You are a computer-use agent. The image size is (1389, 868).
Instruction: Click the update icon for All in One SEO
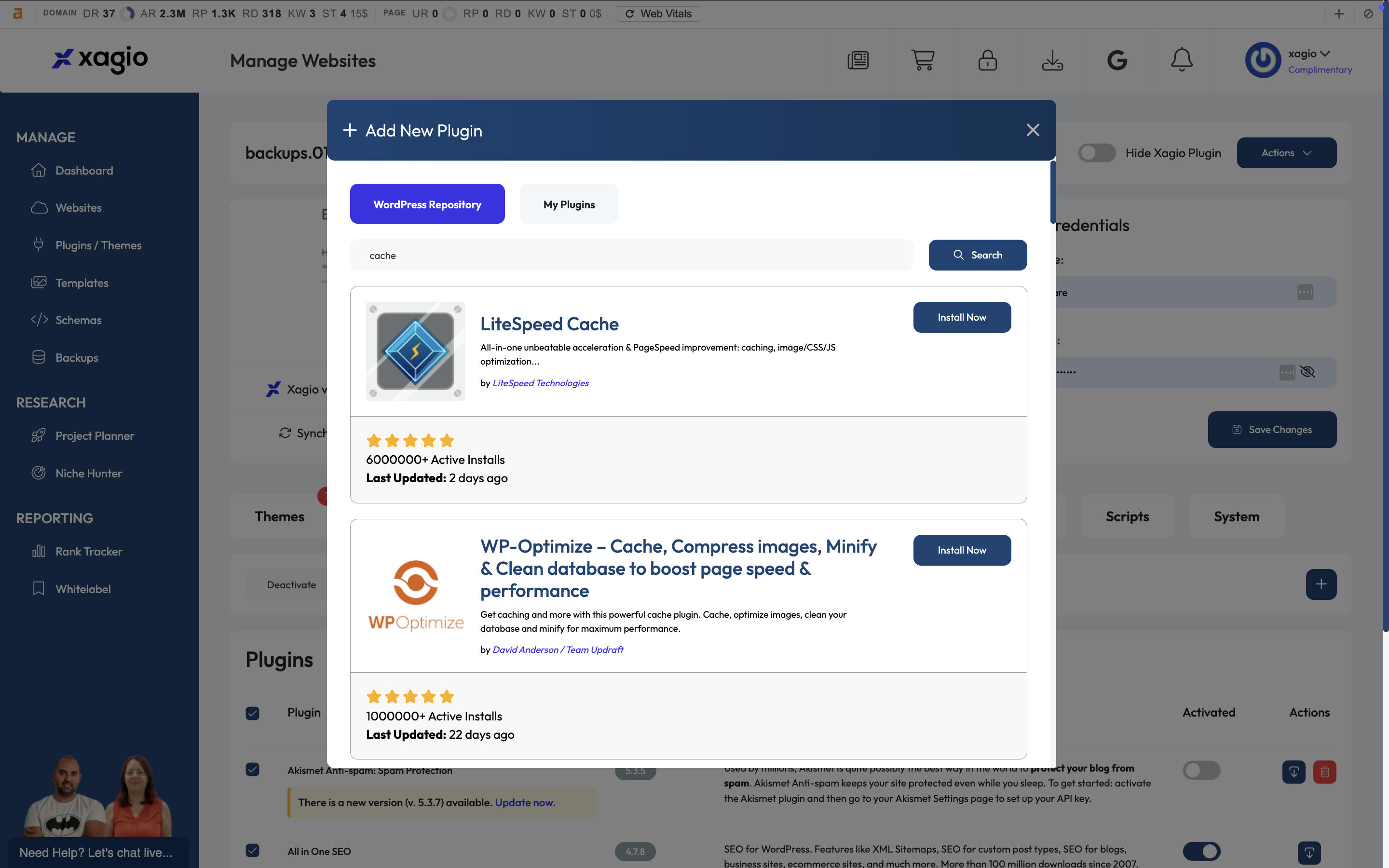1309,853
